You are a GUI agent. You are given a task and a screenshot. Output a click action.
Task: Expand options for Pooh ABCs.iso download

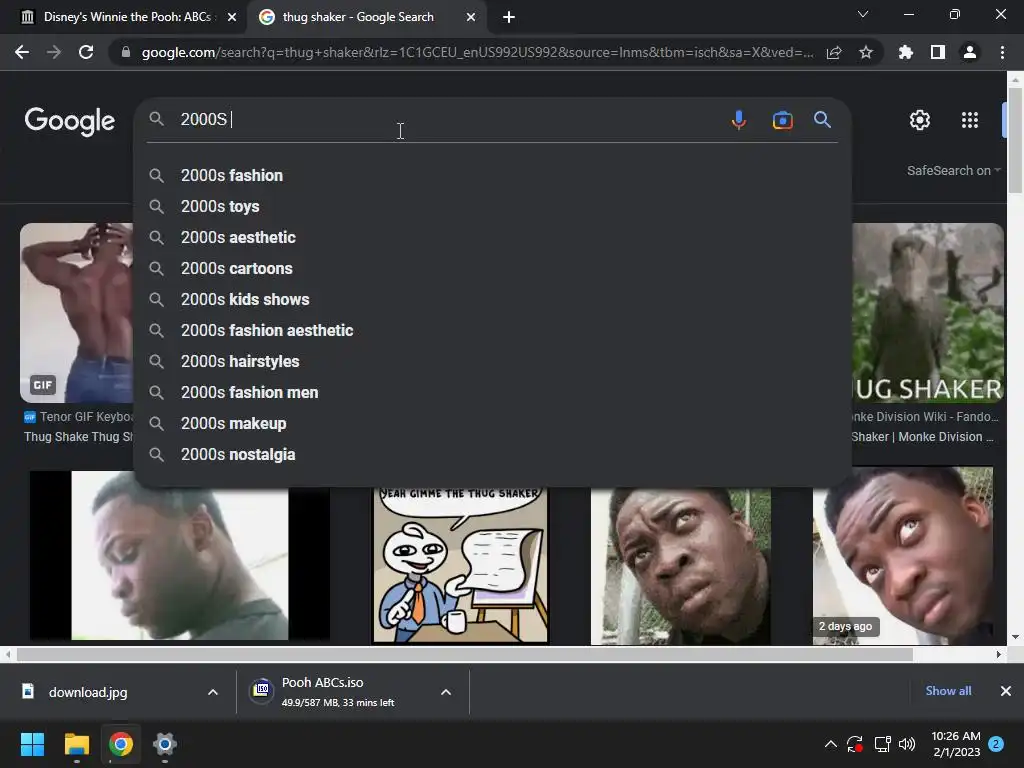click(446, 692)
